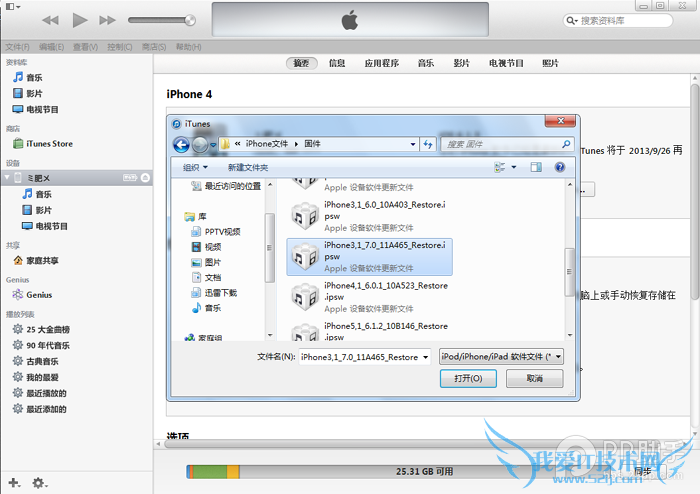Image resolution: width=700 pixels, height=494 pixels.
Task: Collapse the connected iPhone device tree
Action: [x=7, y=178]
